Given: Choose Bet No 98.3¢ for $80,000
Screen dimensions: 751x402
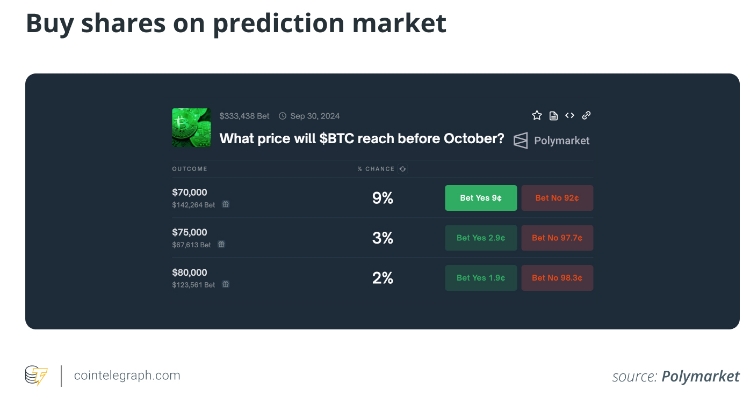Looking at the screenshot, I should tap(557, 278).
